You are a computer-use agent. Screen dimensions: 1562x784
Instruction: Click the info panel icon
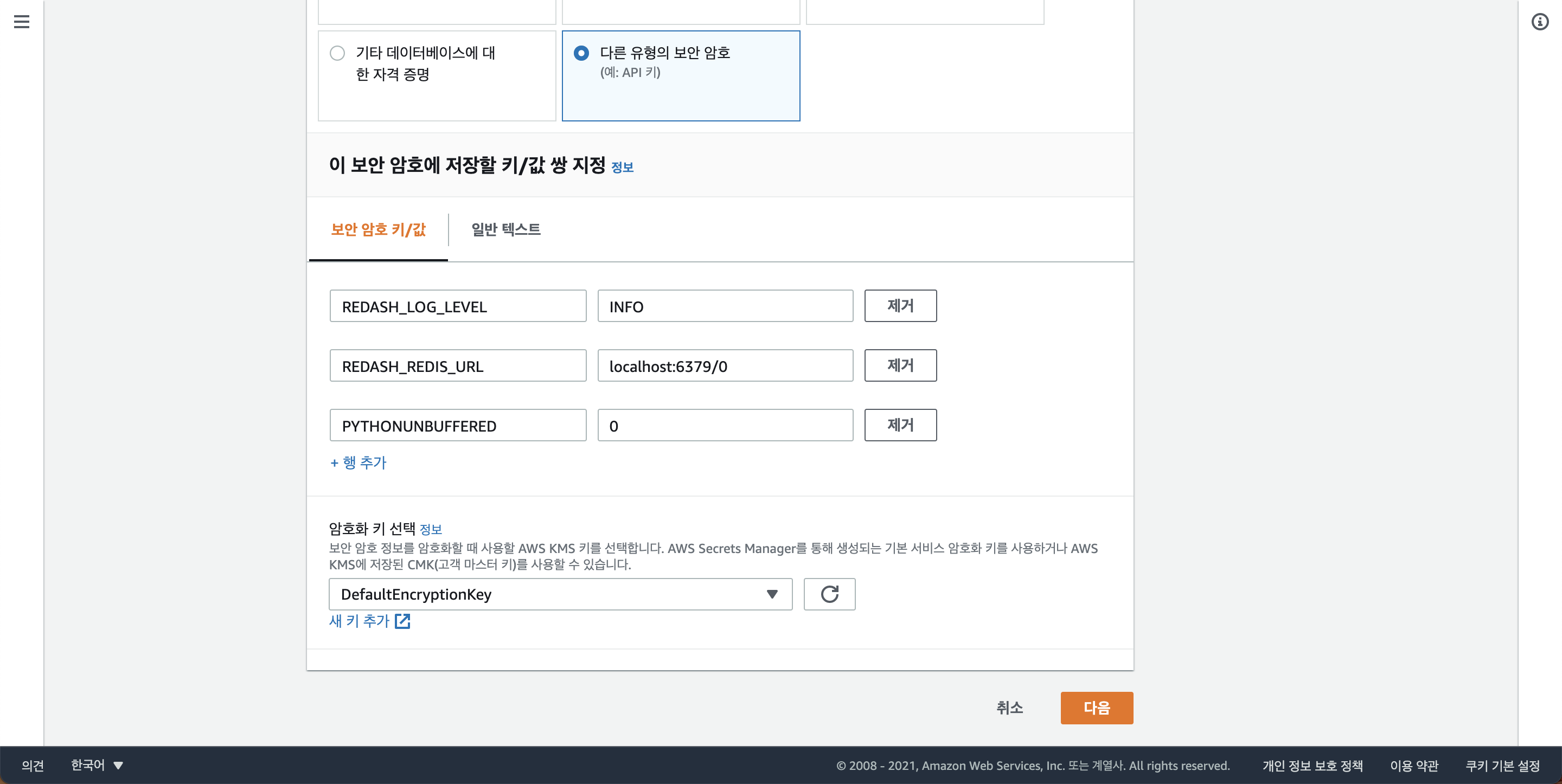coord(1540,22)
